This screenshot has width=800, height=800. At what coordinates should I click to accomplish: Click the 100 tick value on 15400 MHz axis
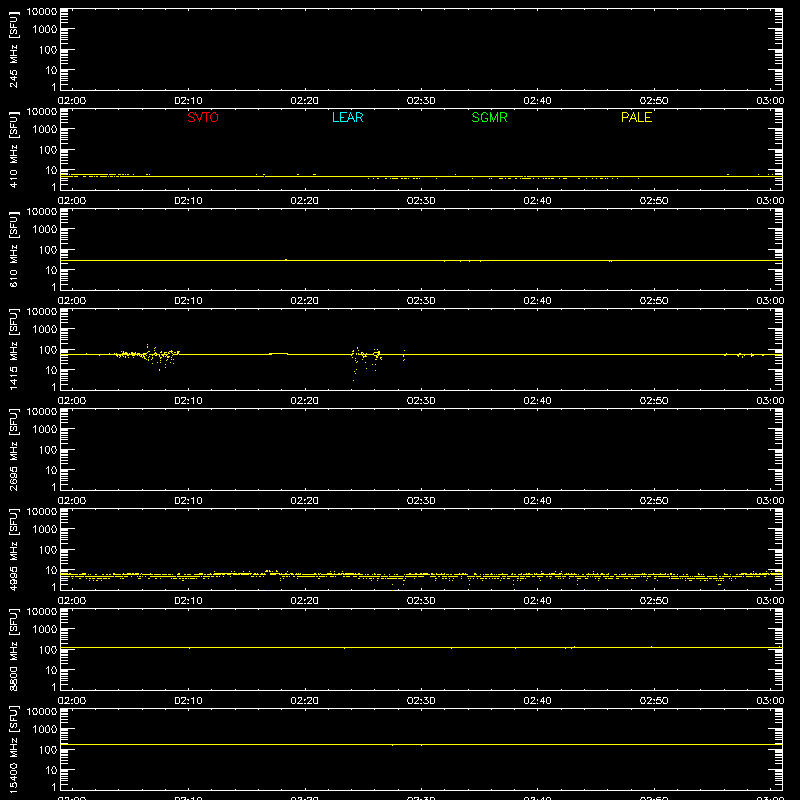click(x=48, y=749)
